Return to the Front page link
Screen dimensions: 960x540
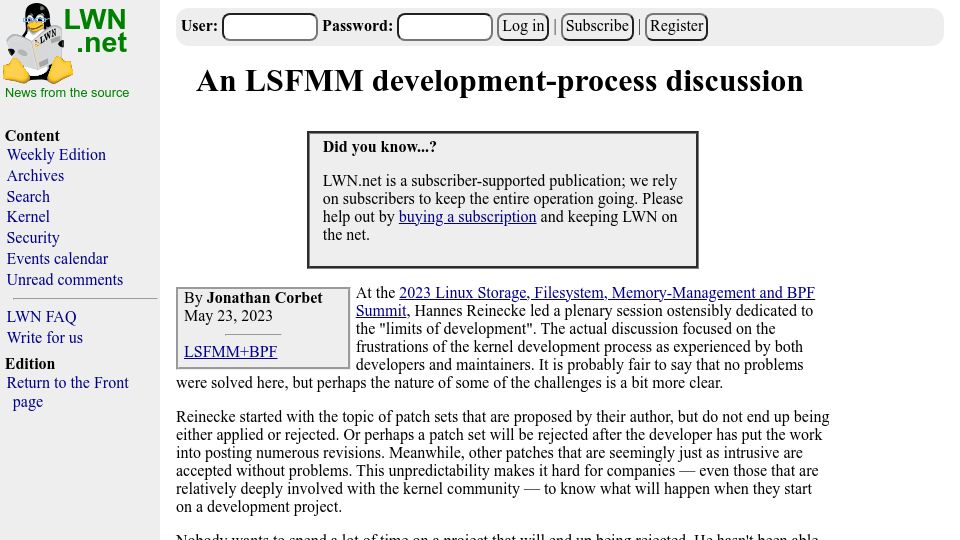coord(67,392)
